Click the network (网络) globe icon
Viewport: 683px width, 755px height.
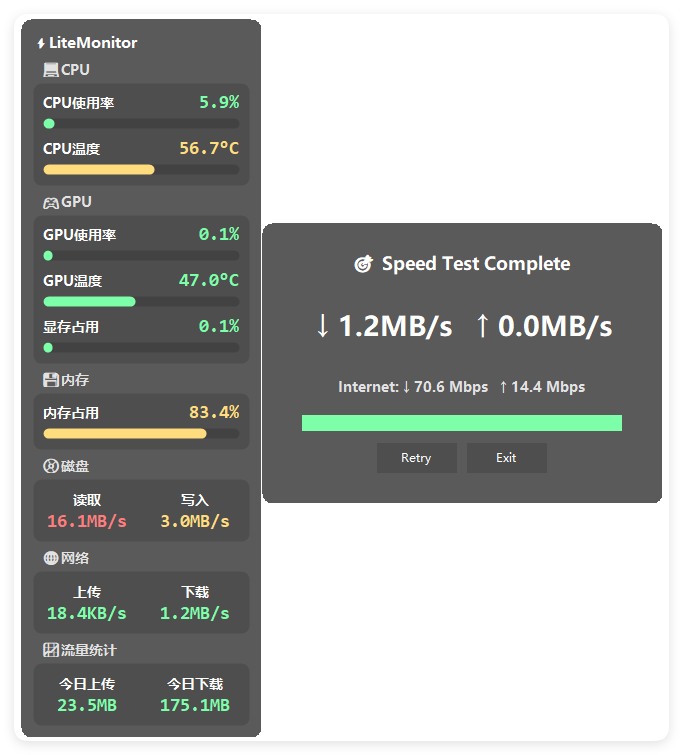pyautogui.click(x=51, y=558)
